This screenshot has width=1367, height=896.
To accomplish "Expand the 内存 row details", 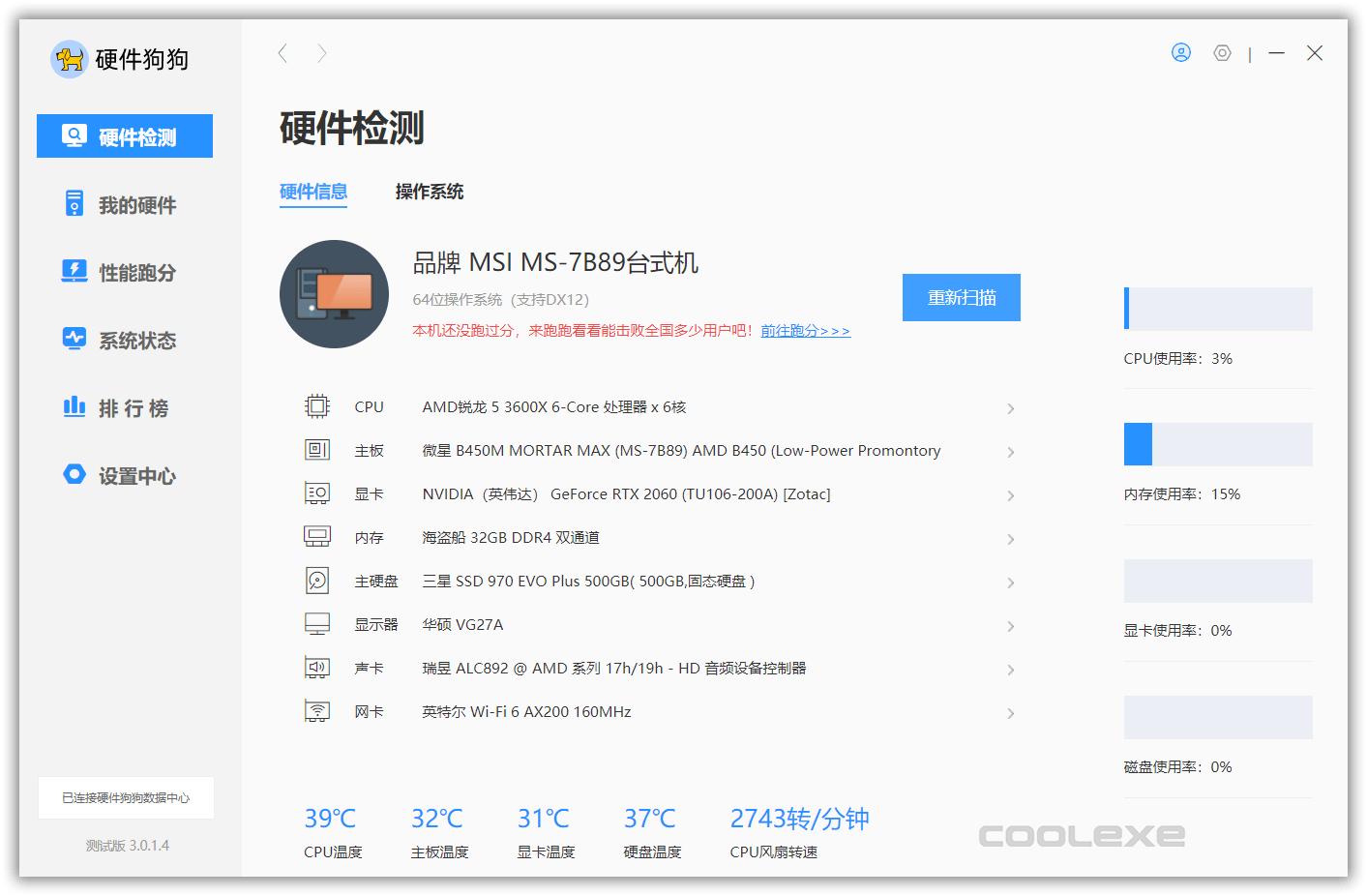I will 1011,539.
